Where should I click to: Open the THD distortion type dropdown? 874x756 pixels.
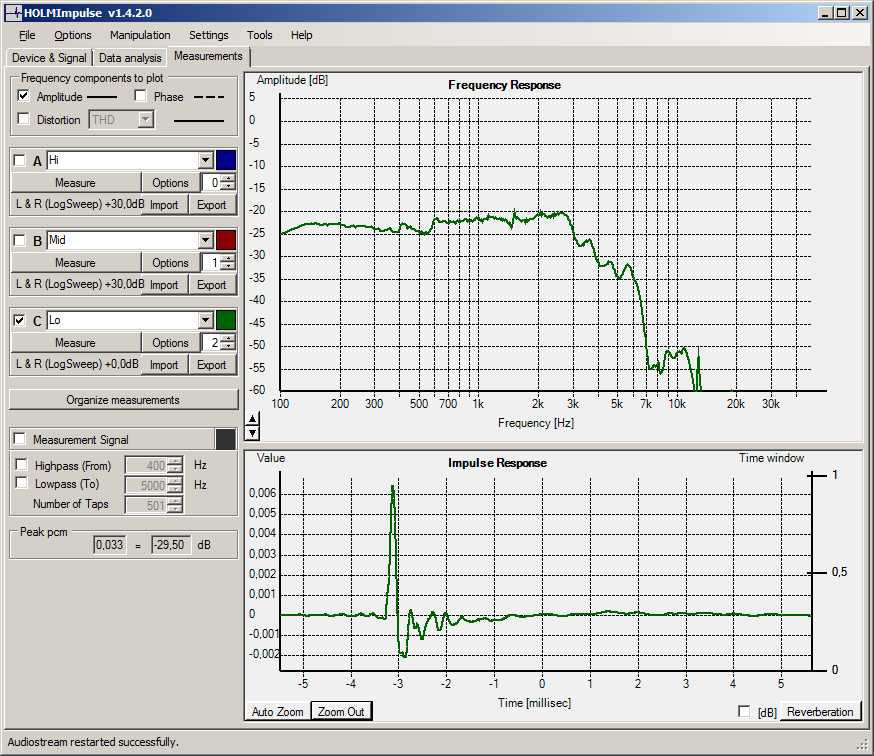click(x=145, y=119)
